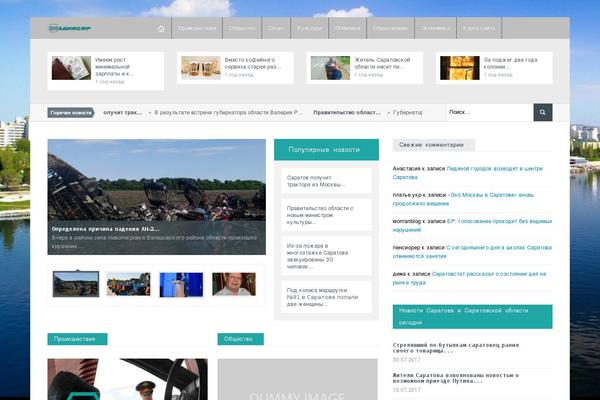Open the ЕР: голосование comment link

472,225
